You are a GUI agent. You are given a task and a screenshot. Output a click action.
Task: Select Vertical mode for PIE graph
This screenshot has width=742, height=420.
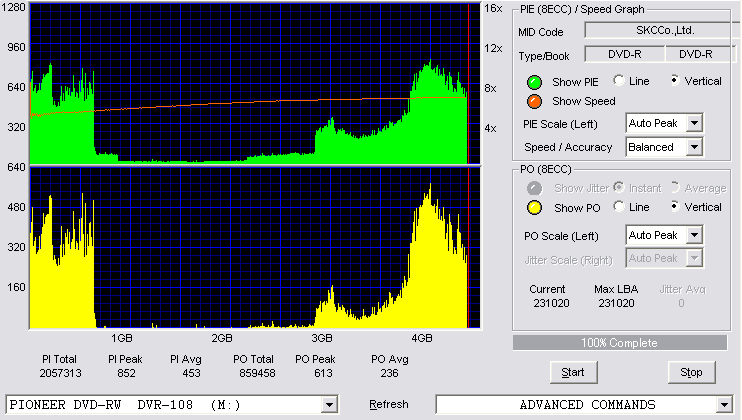point(675,80)
